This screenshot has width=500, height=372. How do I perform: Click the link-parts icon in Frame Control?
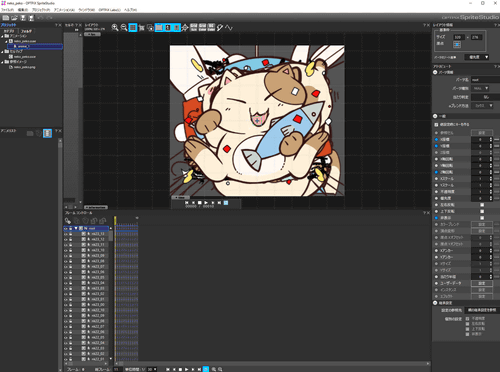(x=68, y=221)
